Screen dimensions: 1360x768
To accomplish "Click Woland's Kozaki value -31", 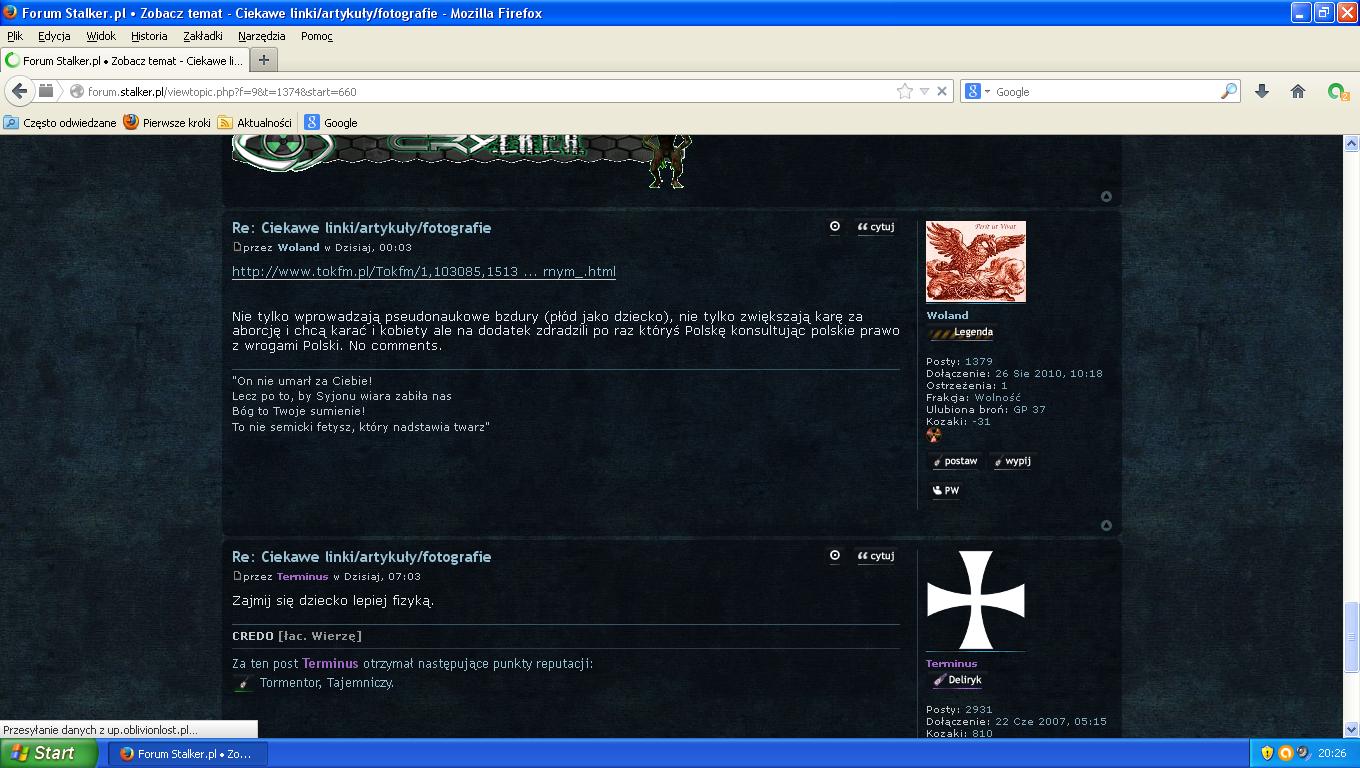I will click(x=981, y=421).
